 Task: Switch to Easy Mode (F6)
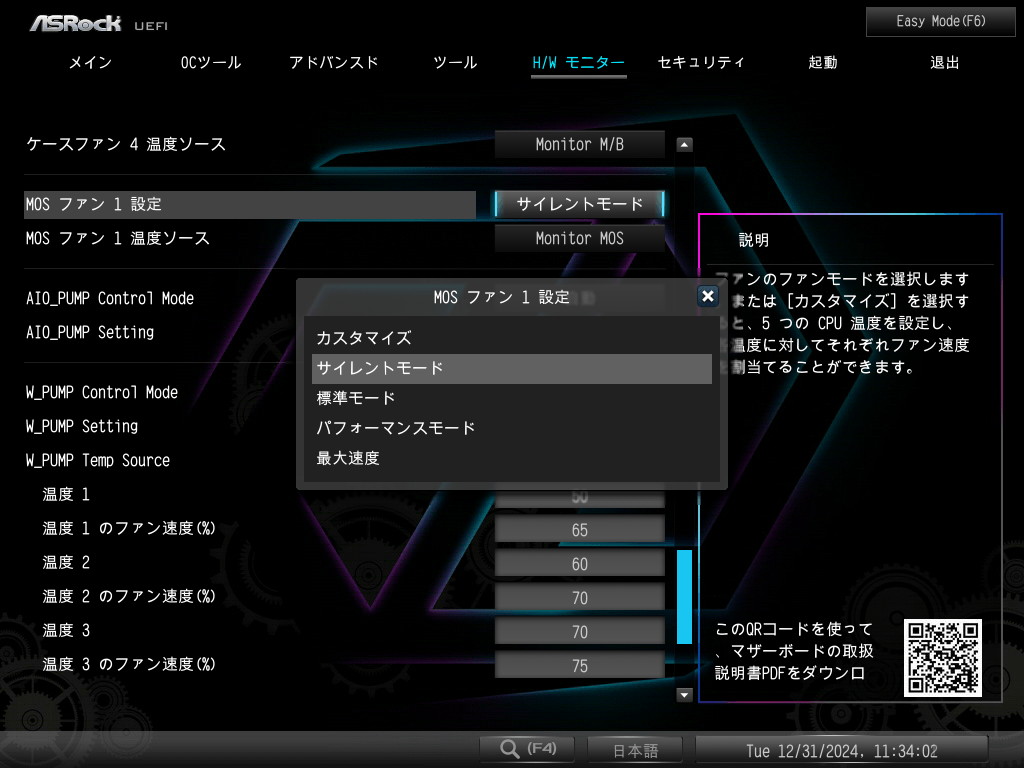click(940, 22)
